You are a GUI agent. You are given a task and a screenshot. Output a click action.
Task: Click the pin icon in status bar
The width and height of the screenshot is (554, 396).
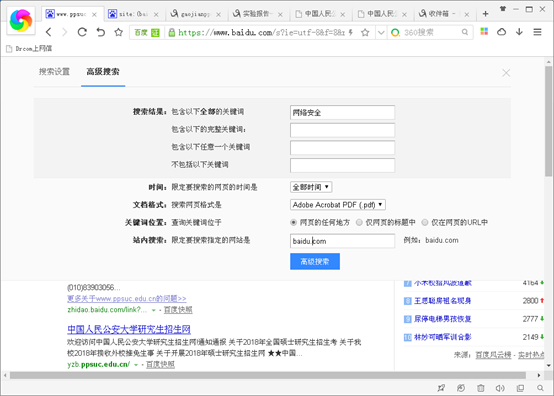pos(441,388)
